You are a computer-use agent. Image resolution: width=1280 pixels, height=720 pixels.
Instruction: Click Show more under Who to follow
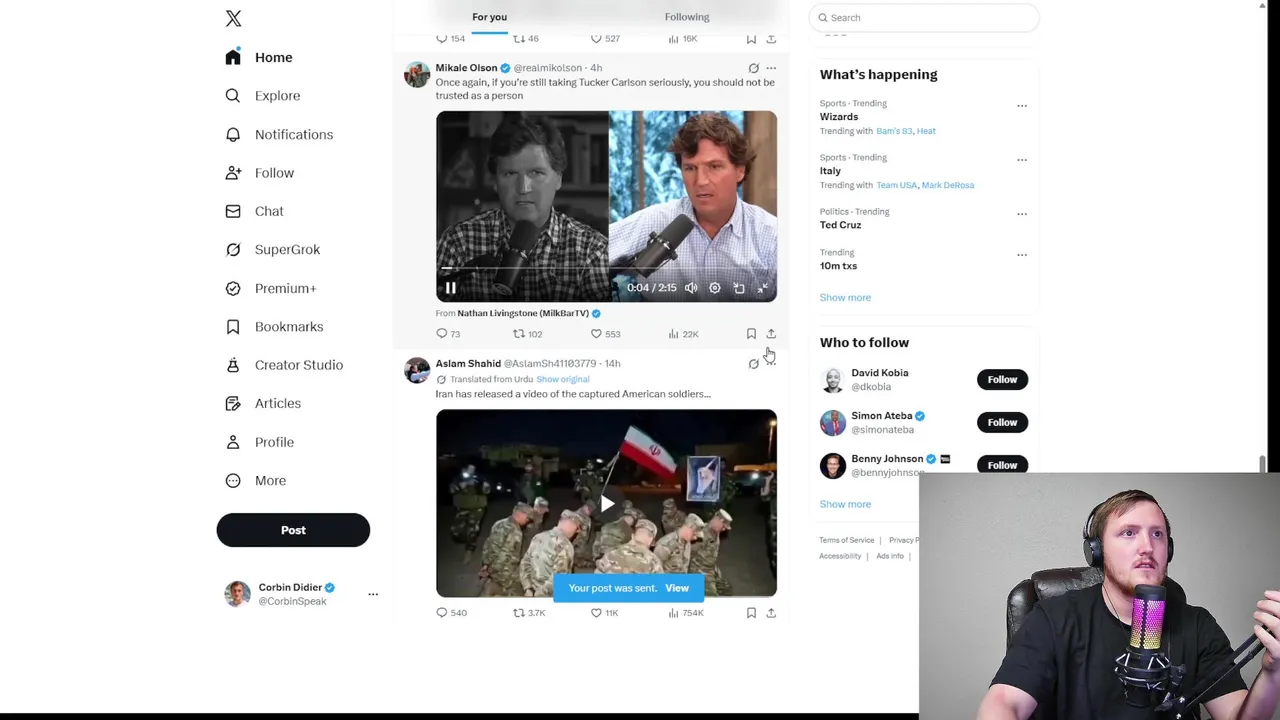pos(845,504)
